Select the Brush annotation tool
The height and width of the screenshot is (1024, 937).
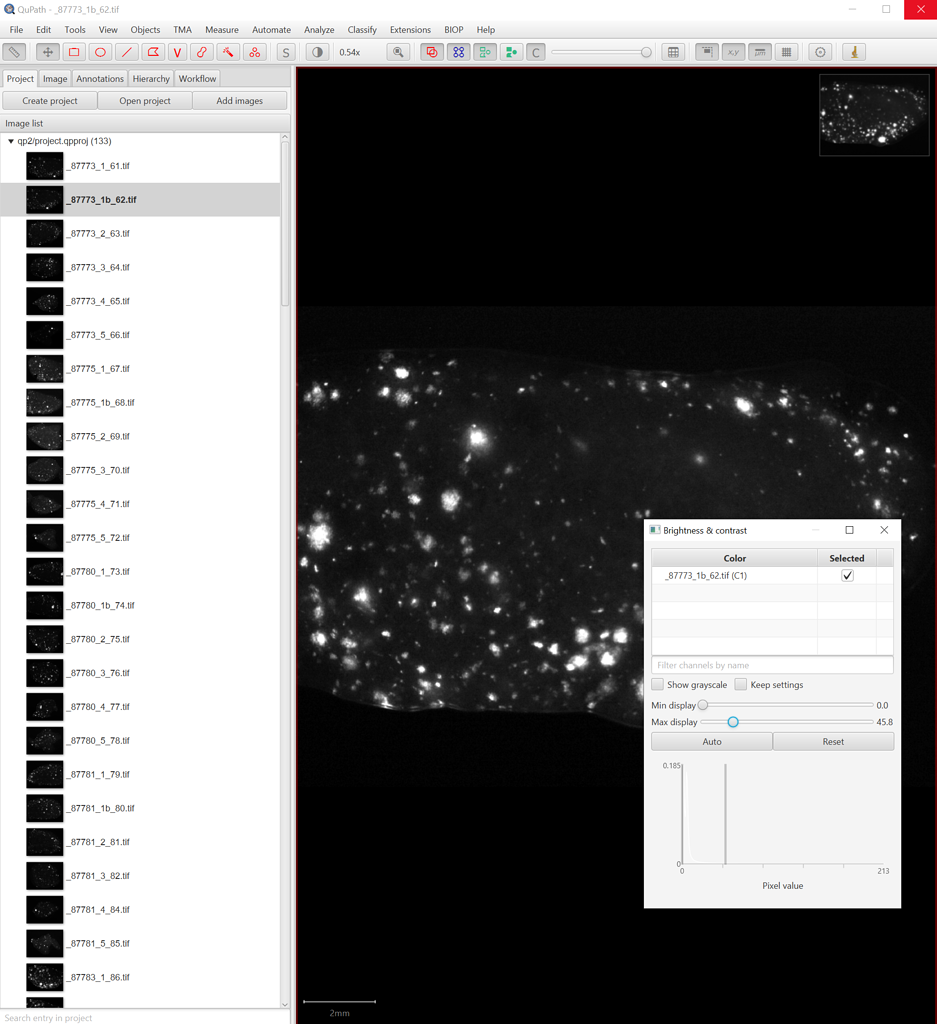[x=203, y=51]
